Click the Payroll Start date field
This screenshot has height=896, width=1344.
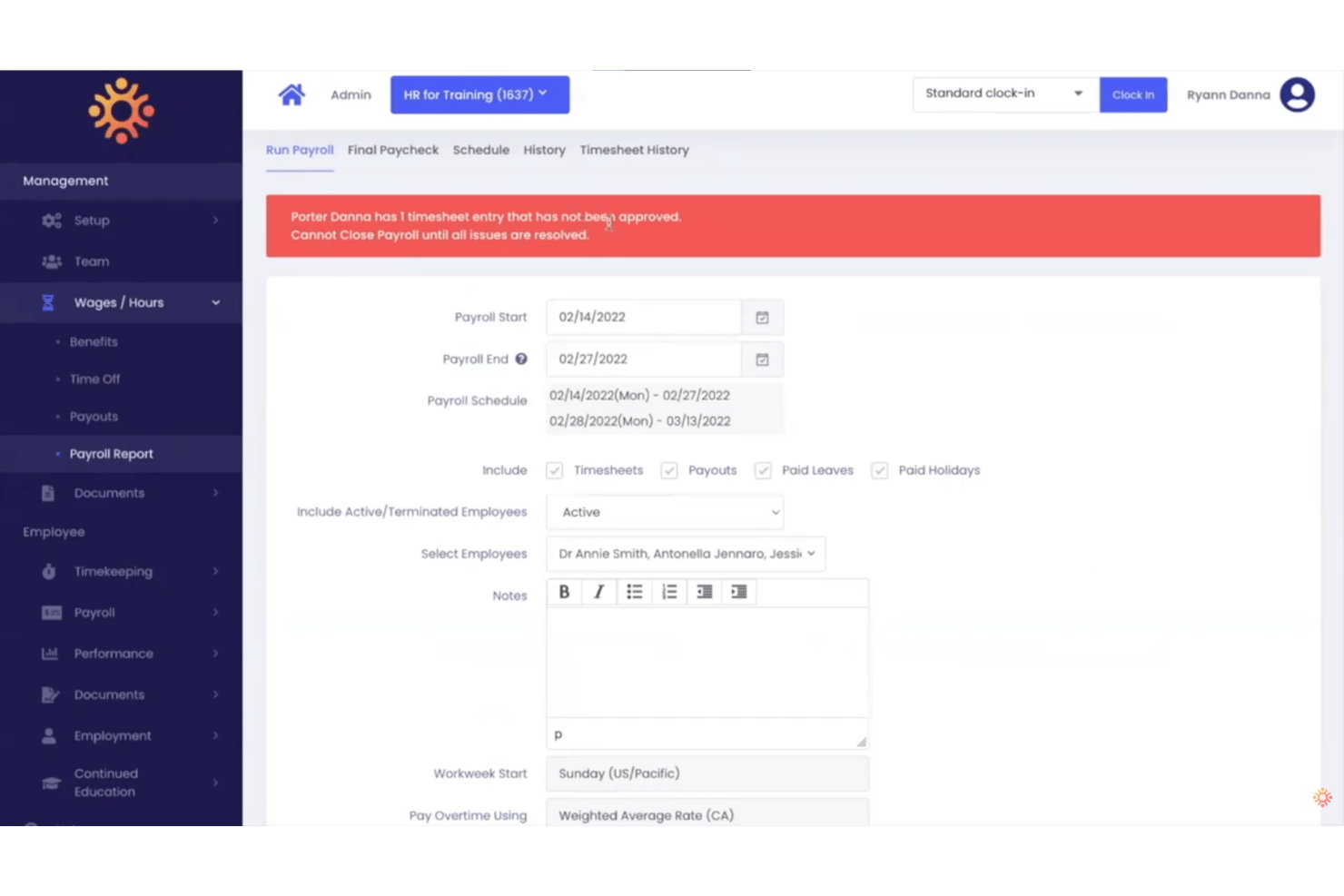[x=644, y=318]
